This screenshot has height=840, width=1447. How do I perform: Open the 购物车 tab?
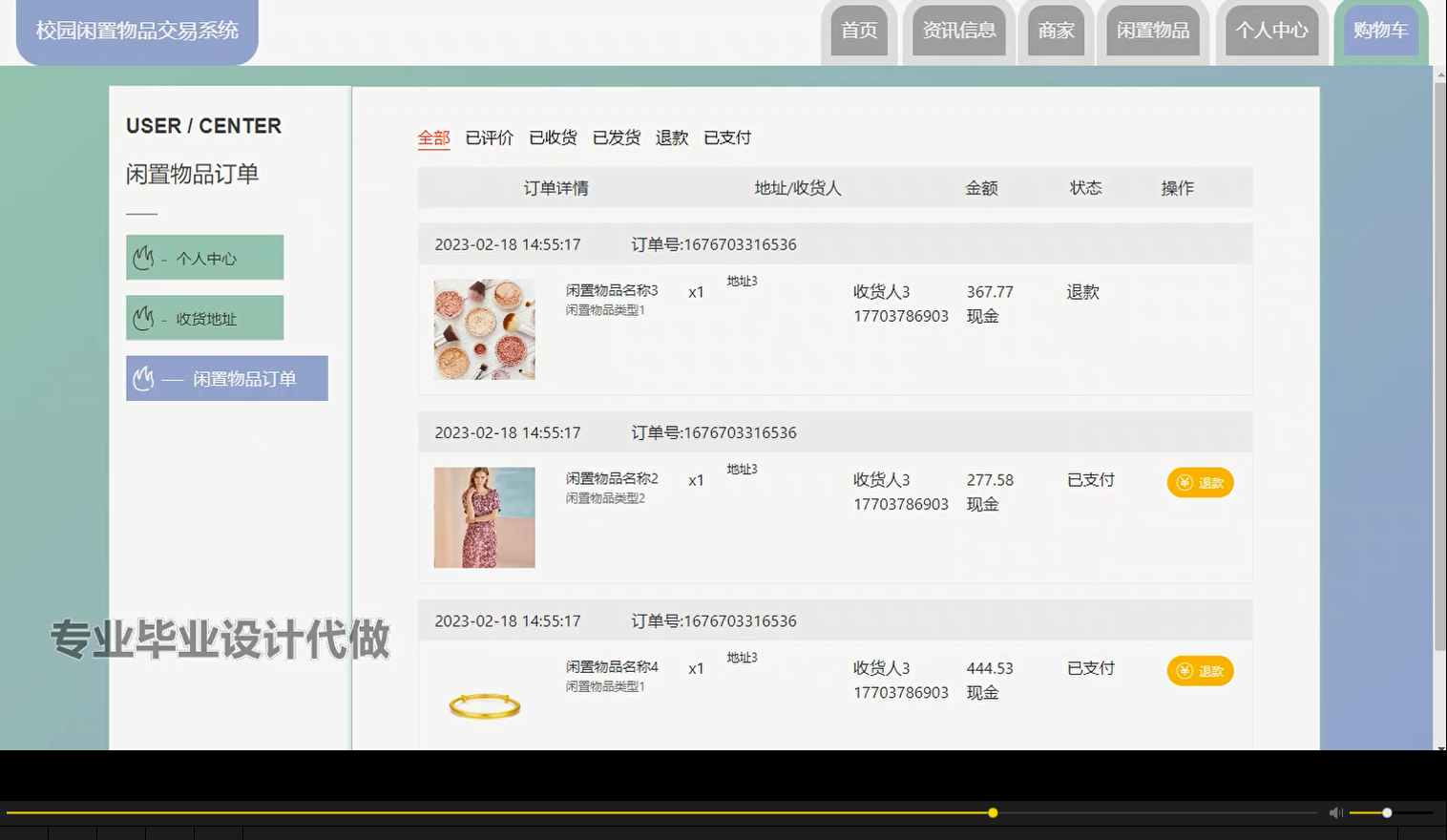coord(1378,31)
